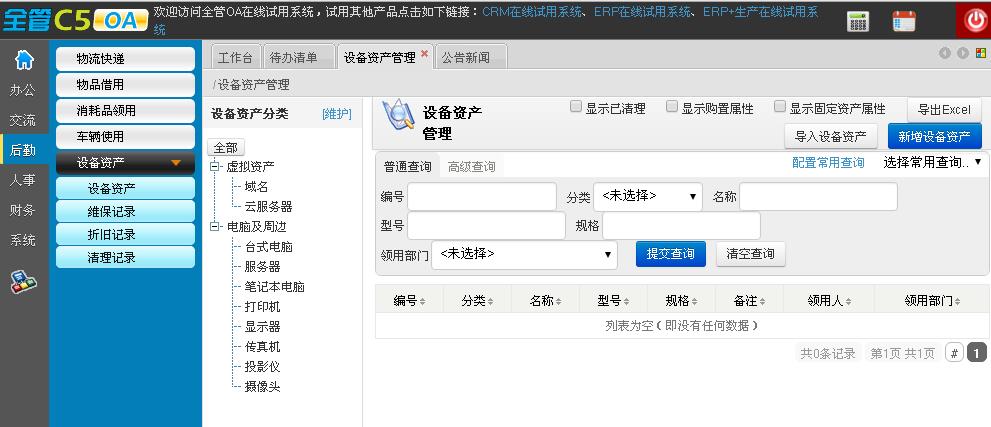Click 提交查询 button

coord(671,254)
